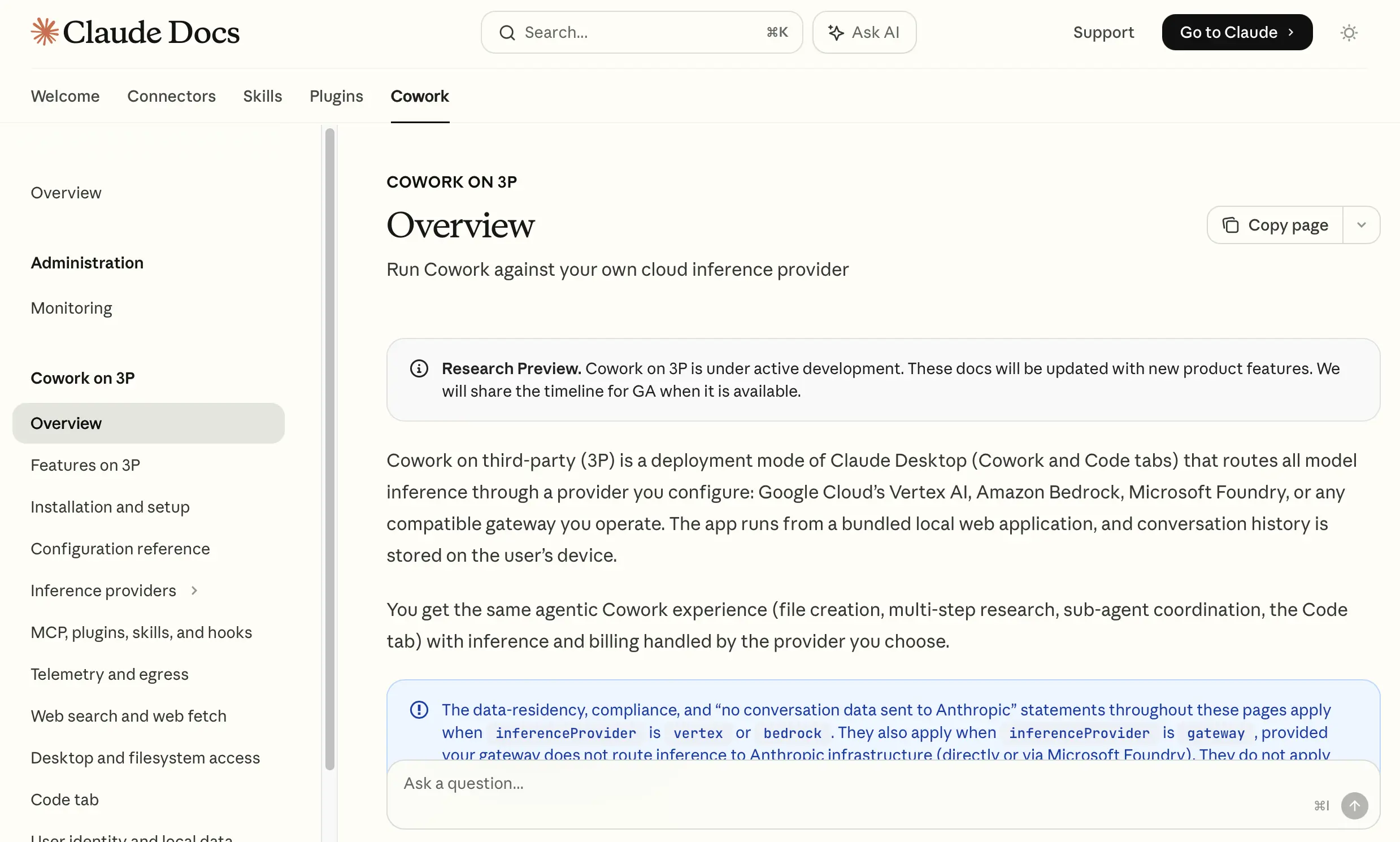Open Telemetry and egress page

pyautogui.click(x=110, y=674)
